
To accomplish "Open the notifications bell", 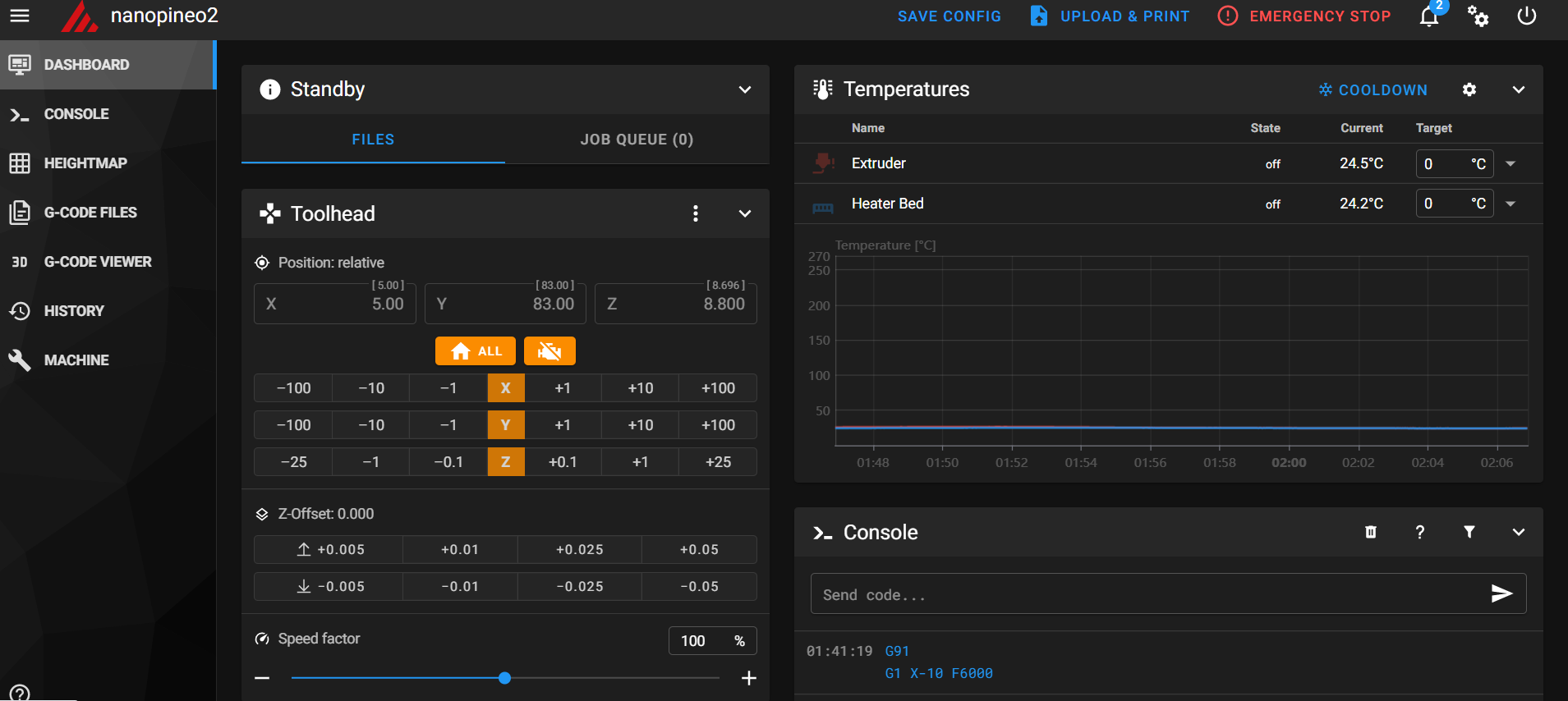I will [x=1429, y=16].
